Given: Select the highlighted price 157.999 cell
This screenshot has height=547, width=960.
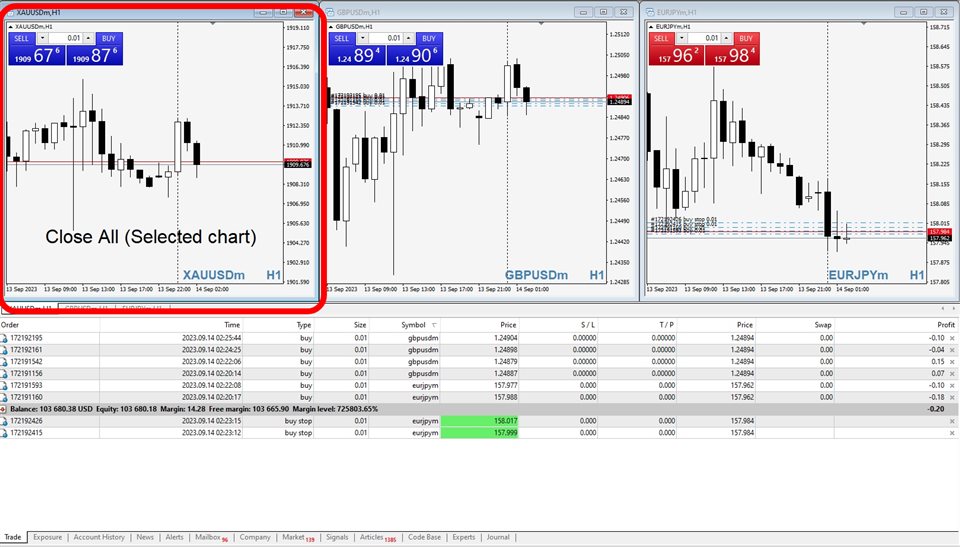Looking at the screenshot, I should coord(479,432).
